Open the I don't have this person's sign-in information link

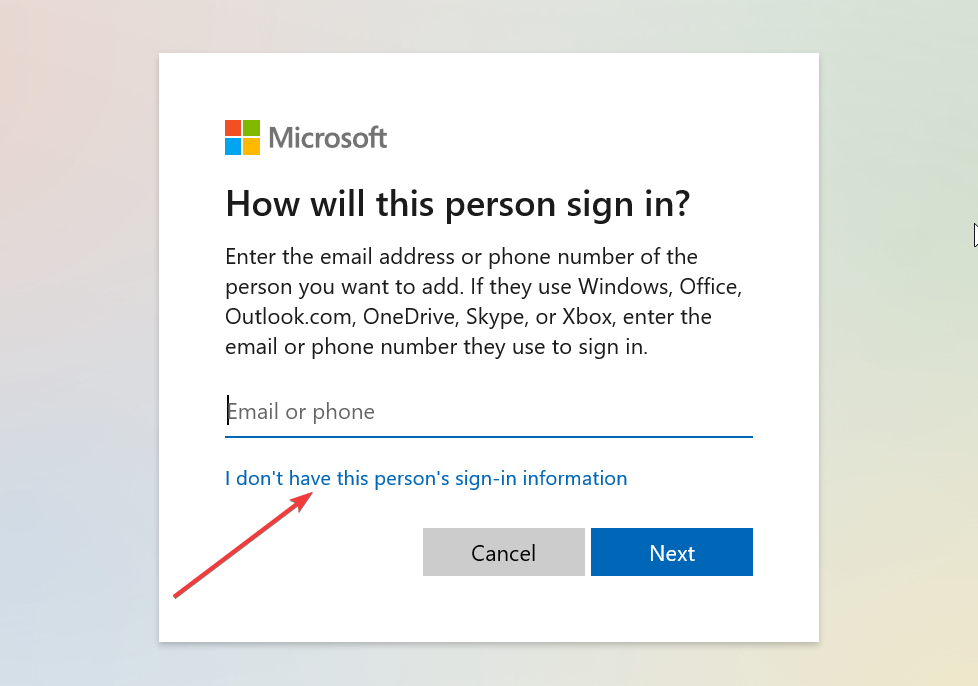point(425,478)
